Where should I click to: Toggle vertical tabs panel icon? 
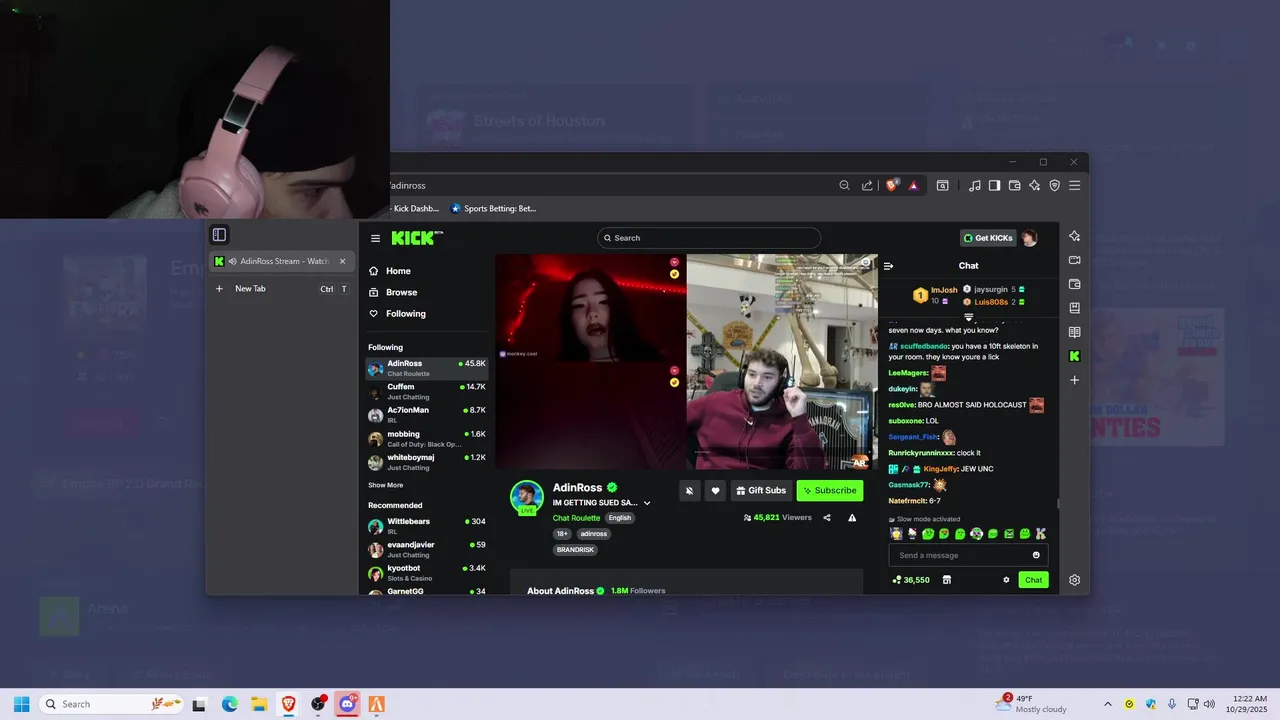coord(219,235)
